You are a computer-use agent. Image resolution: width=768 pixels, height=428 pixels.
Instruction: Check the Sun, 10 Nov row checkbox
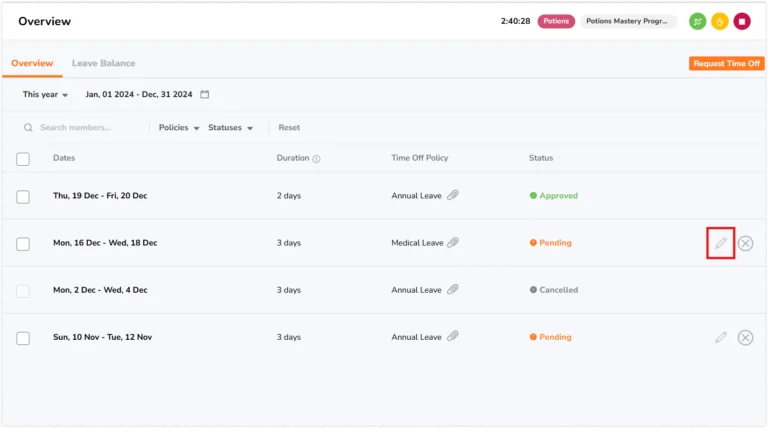(23, 338)
